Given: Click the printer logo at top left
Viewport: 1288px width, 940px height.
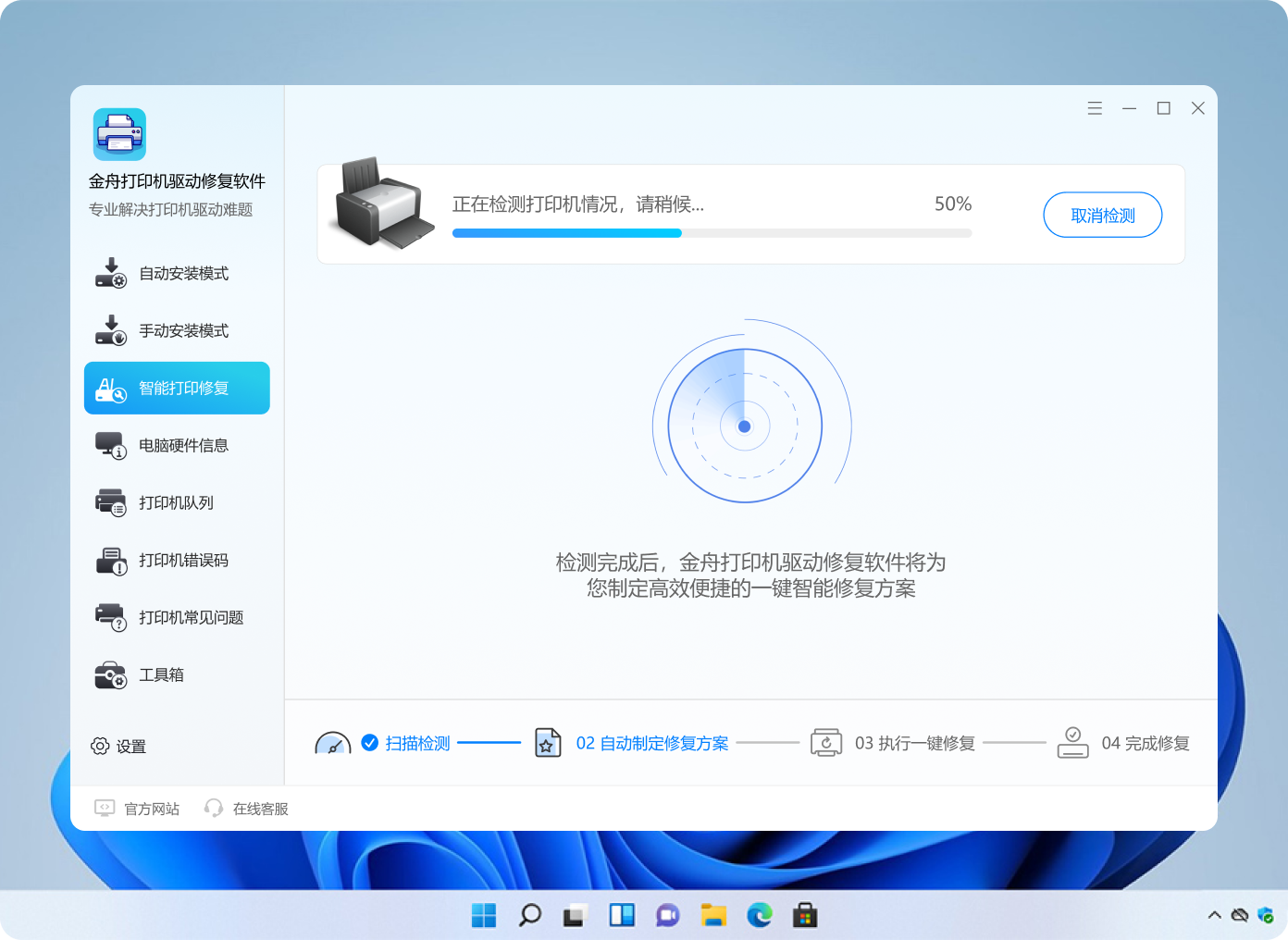Looking at the screenshot, I should [x=118, y=134].
